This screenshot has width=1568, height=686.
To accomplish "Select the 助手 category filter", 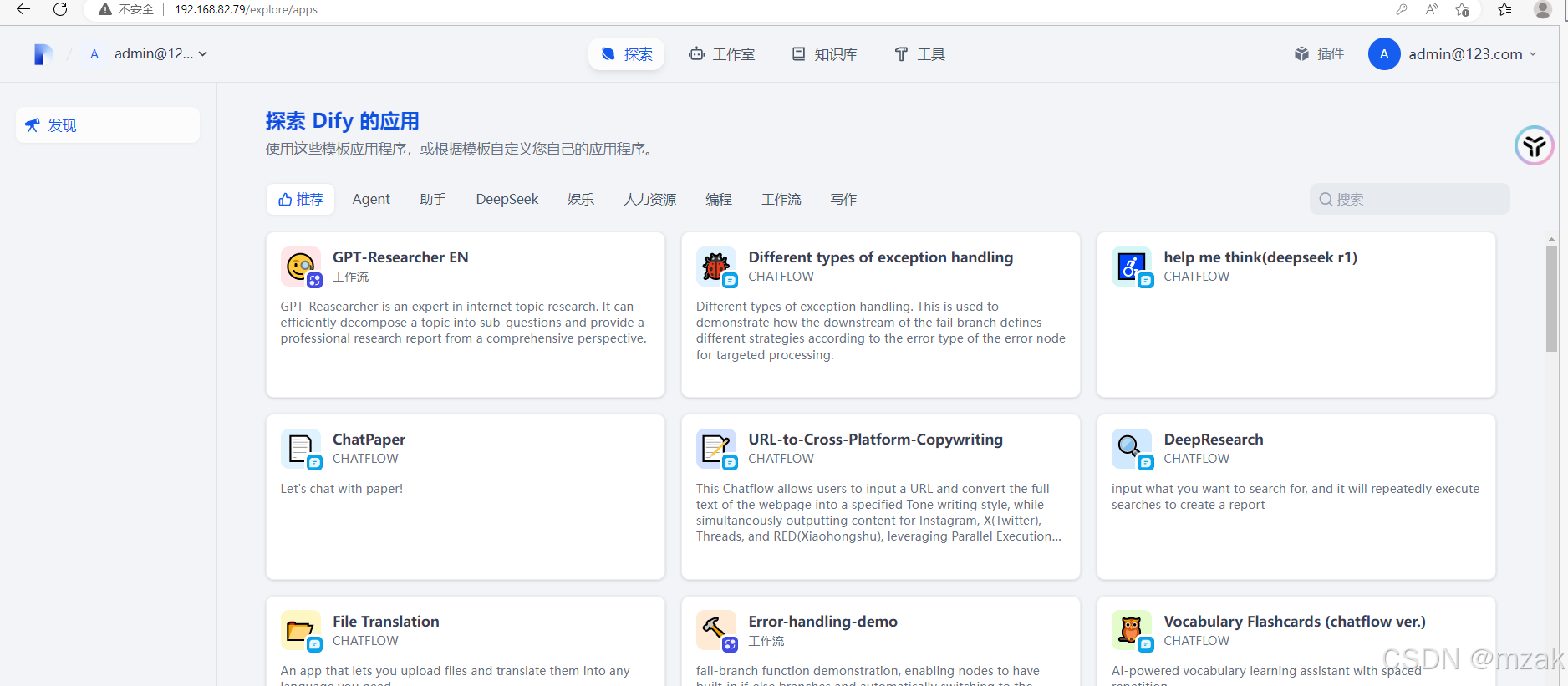I will pos(433,200).
